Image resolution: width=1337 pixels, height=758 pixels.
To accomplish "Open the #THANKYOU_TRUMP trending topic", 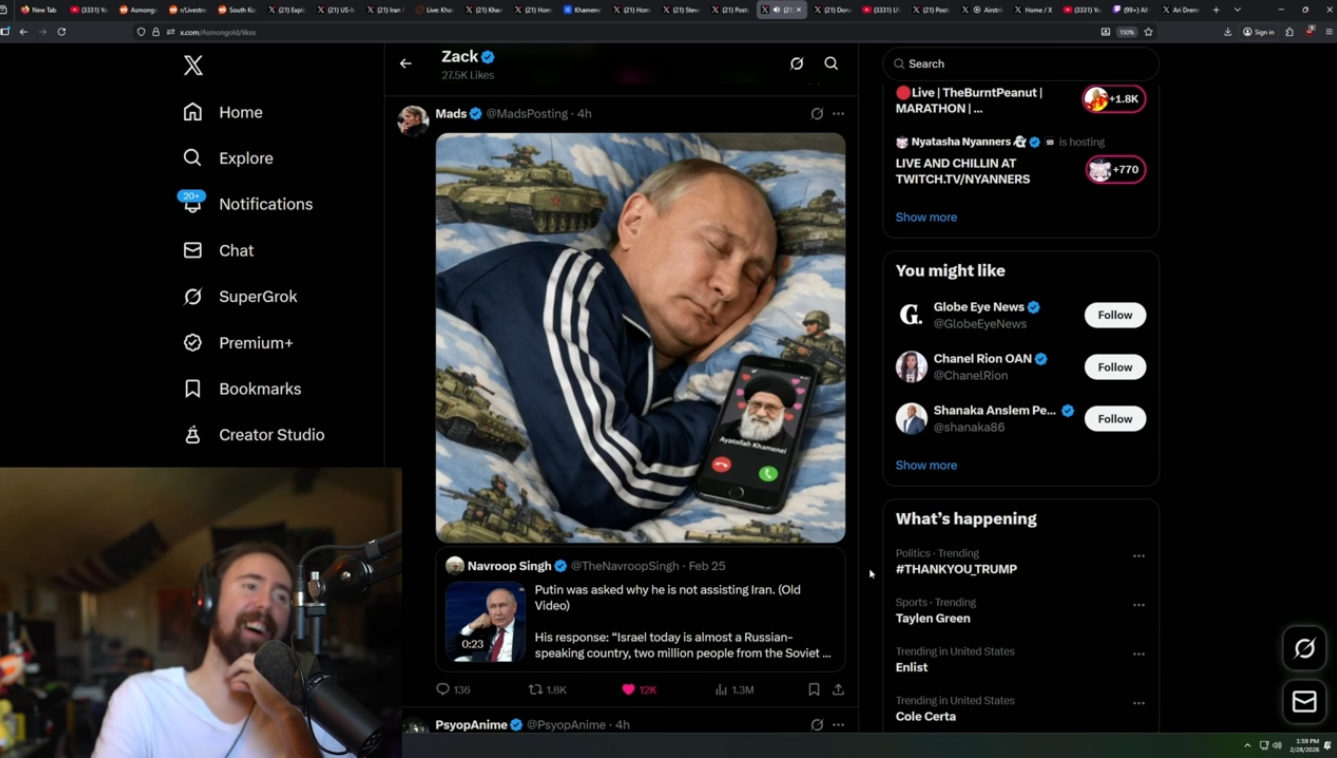I will coord(956,569).
